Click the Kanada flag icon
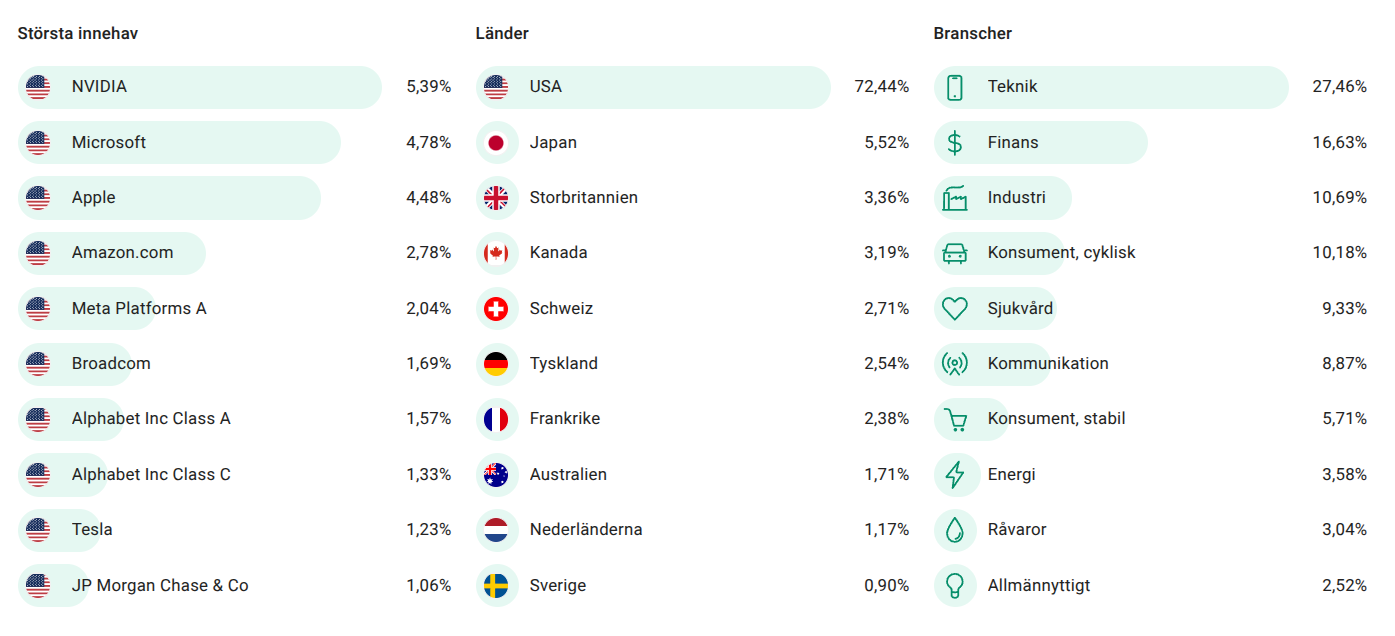 496,253
